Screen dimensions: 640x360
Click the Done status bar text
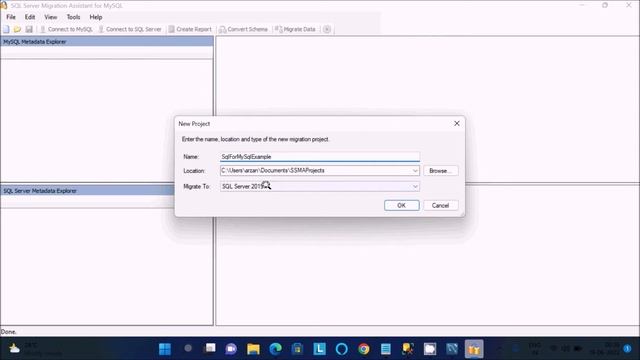coord(9,332)
